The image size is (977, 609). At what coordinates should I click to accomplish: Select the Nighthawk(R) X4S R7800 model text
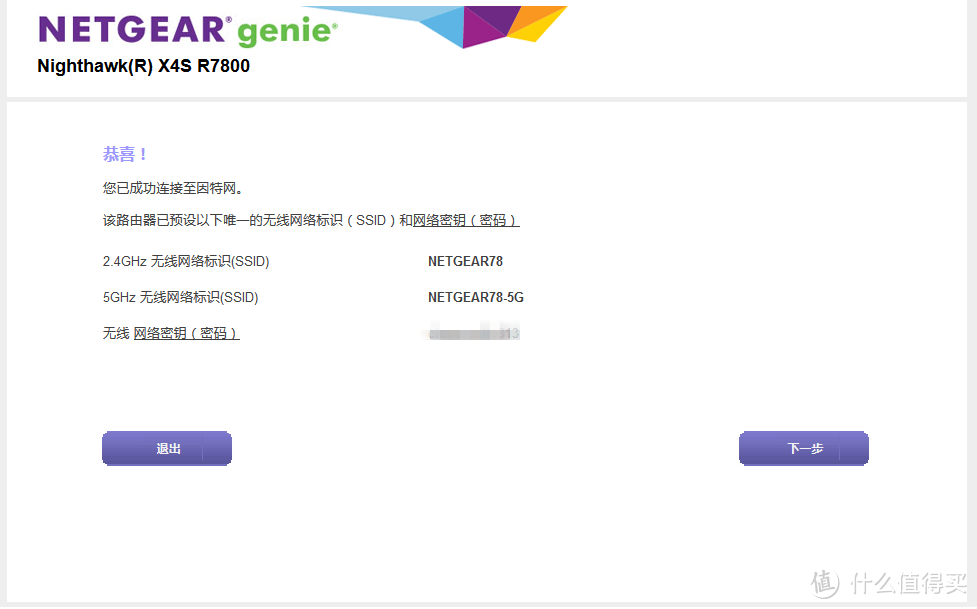click(143, 66)
